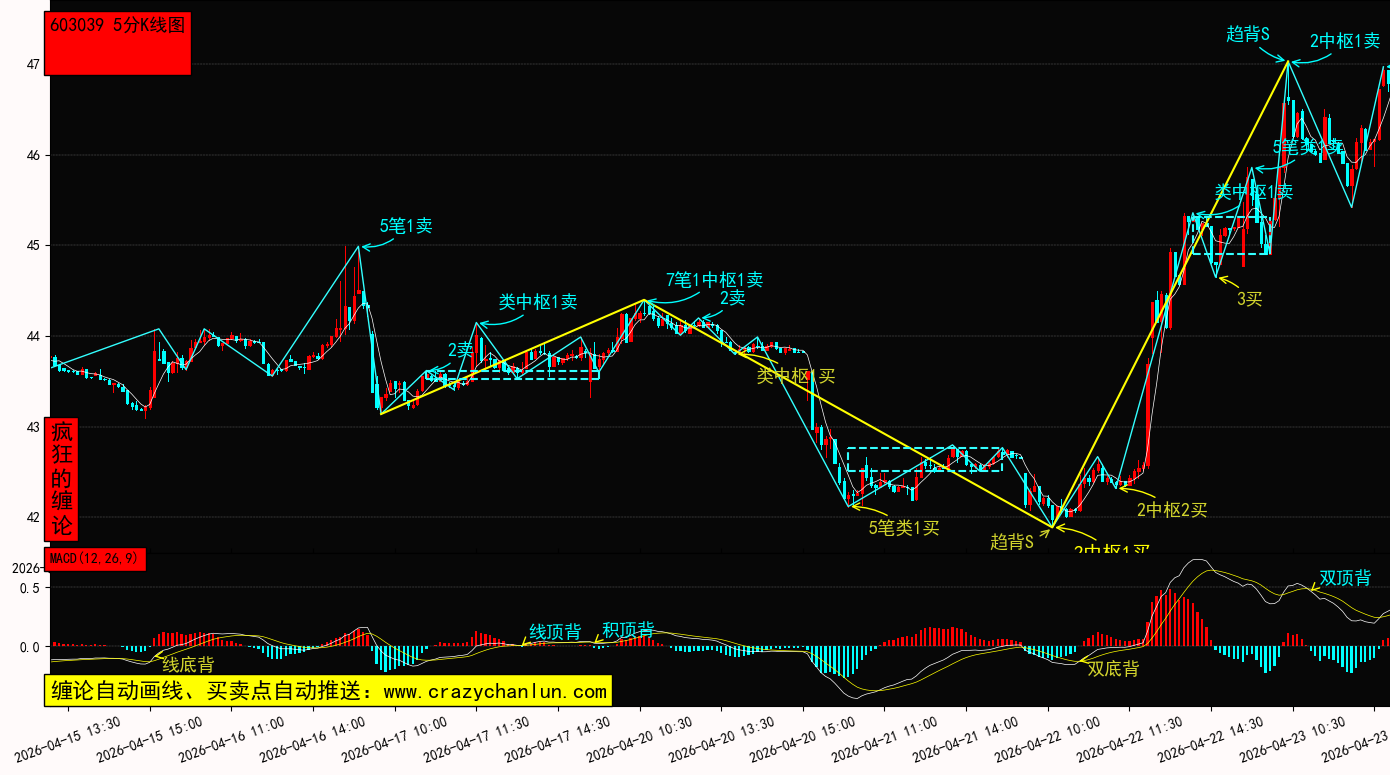The height and width of the screenshot is (775, 1390).
Task: Click the 603039 5分K线图 title box
Action: [119, 43]
